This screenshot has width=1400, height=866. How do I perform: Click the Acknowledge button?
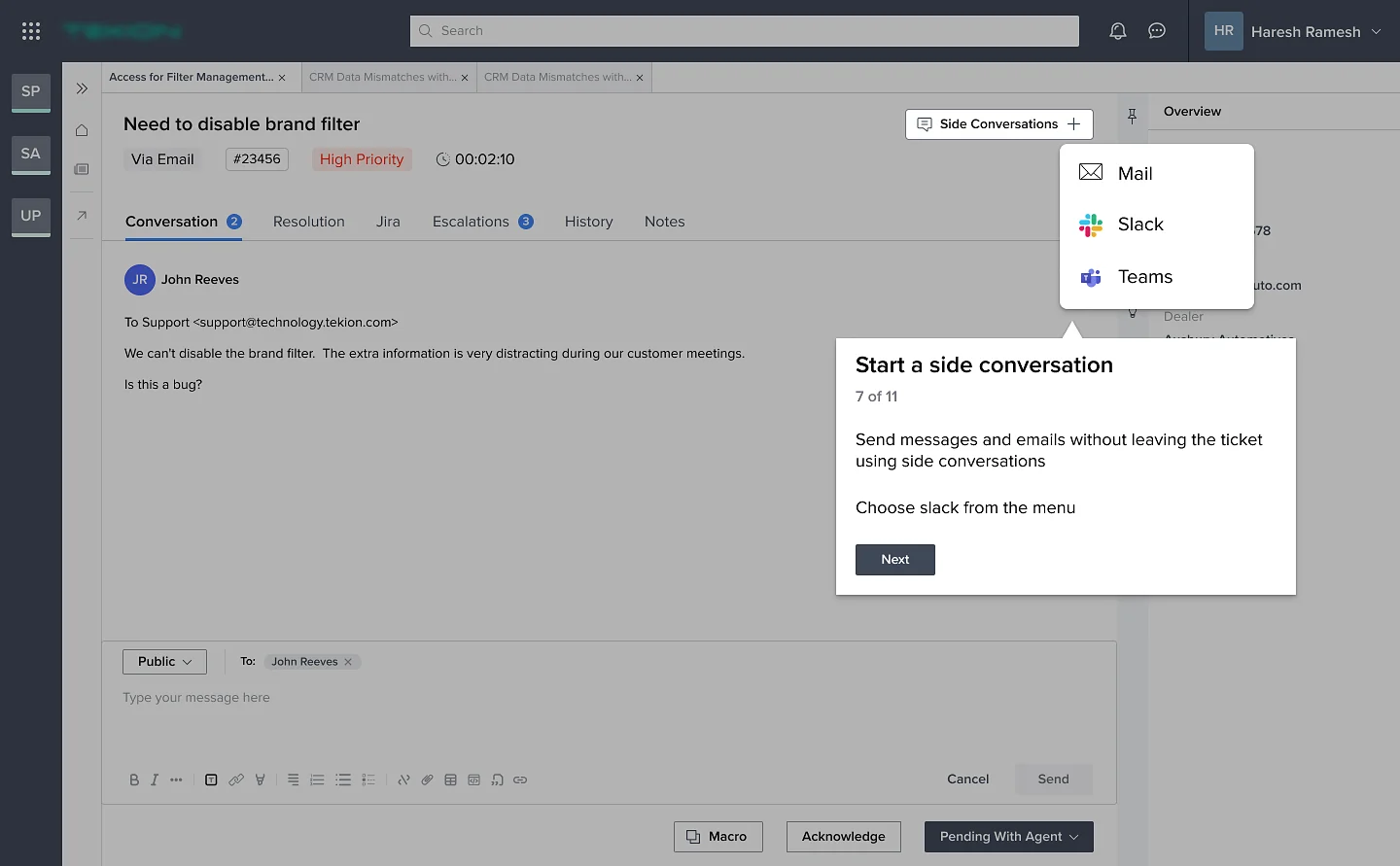(x=844, y=837)
